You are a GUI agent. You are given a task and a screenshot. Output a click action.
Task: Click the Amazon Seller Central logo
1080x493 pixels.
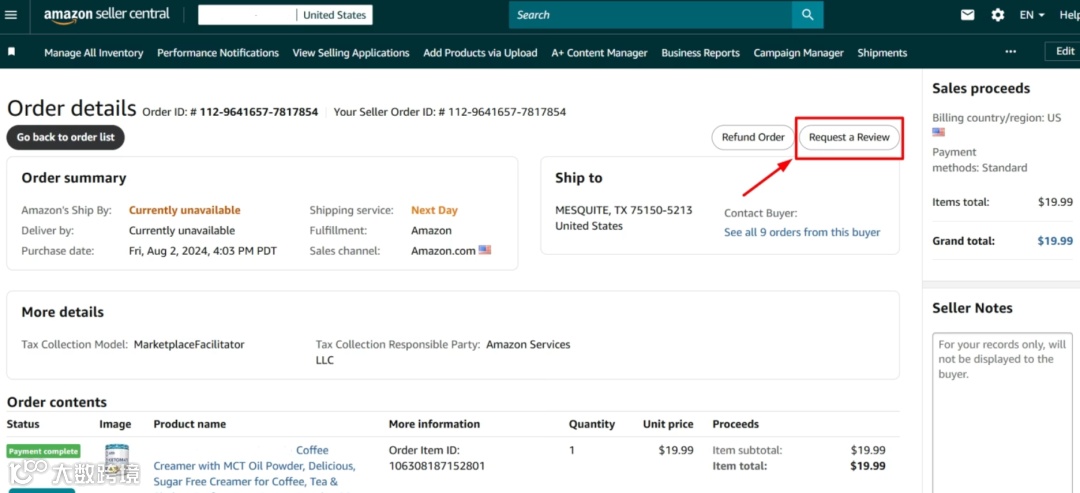point(107,15)
